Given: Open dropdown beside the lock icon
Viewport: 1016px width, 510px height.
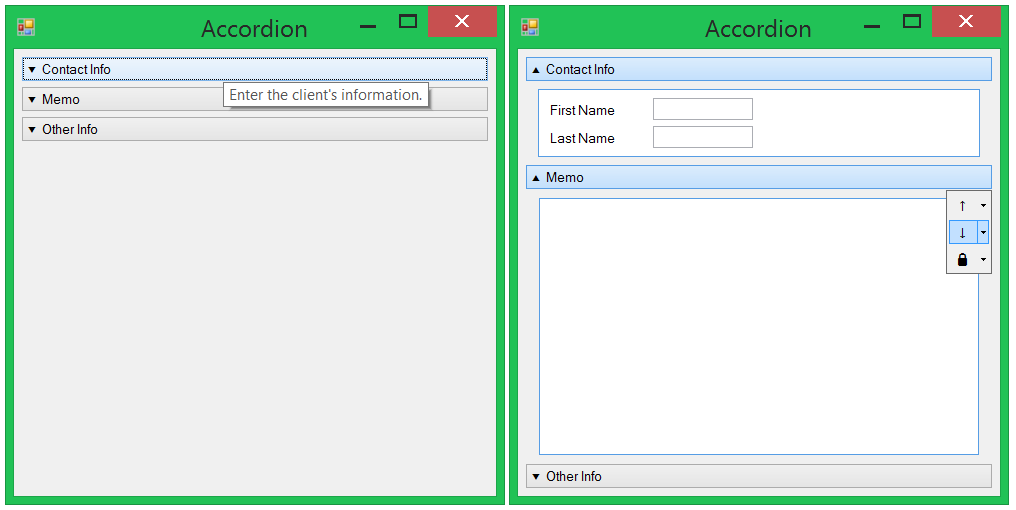Looking at the screenshot, I should pyautogui.click(x=983, y=260).
